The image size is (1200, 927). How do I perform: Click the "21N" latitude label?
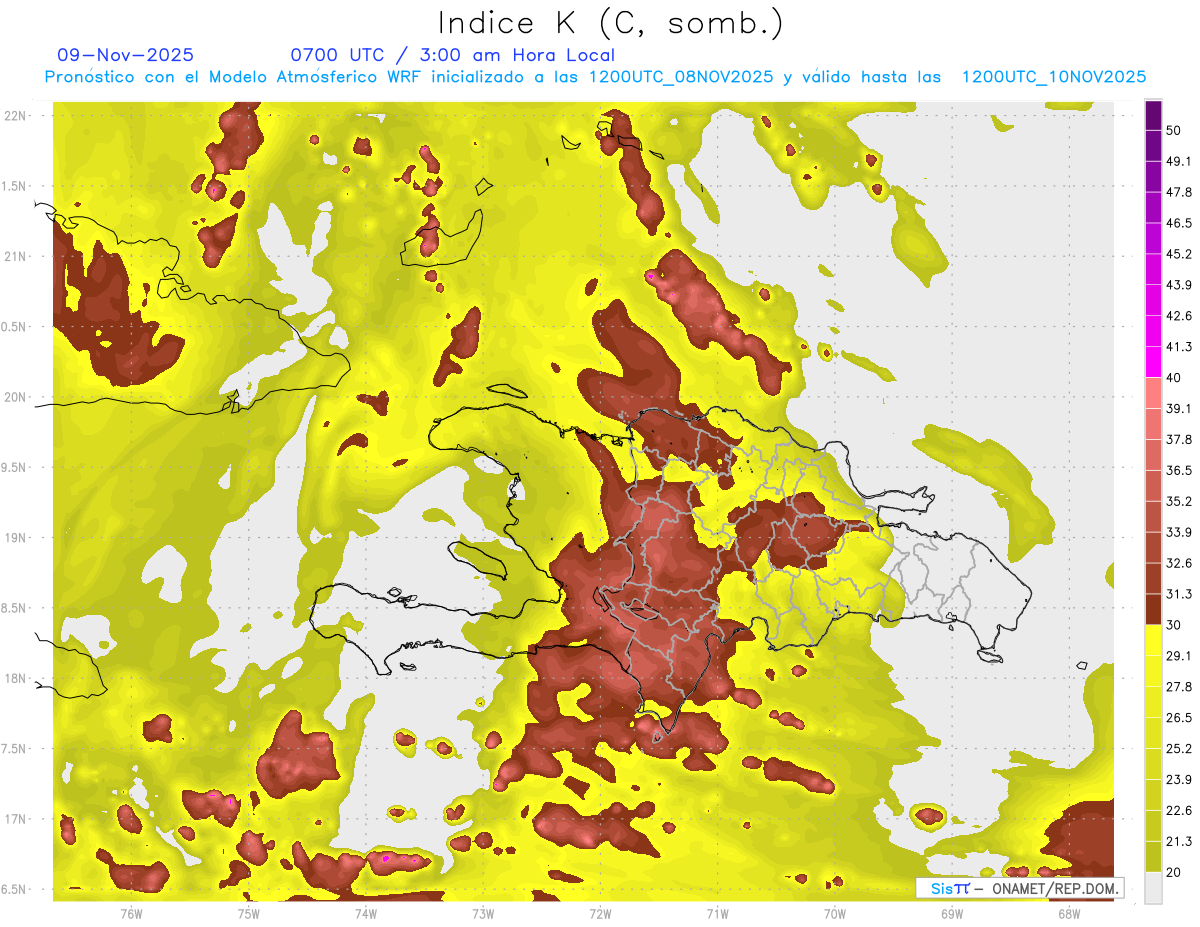click(15, 256)
